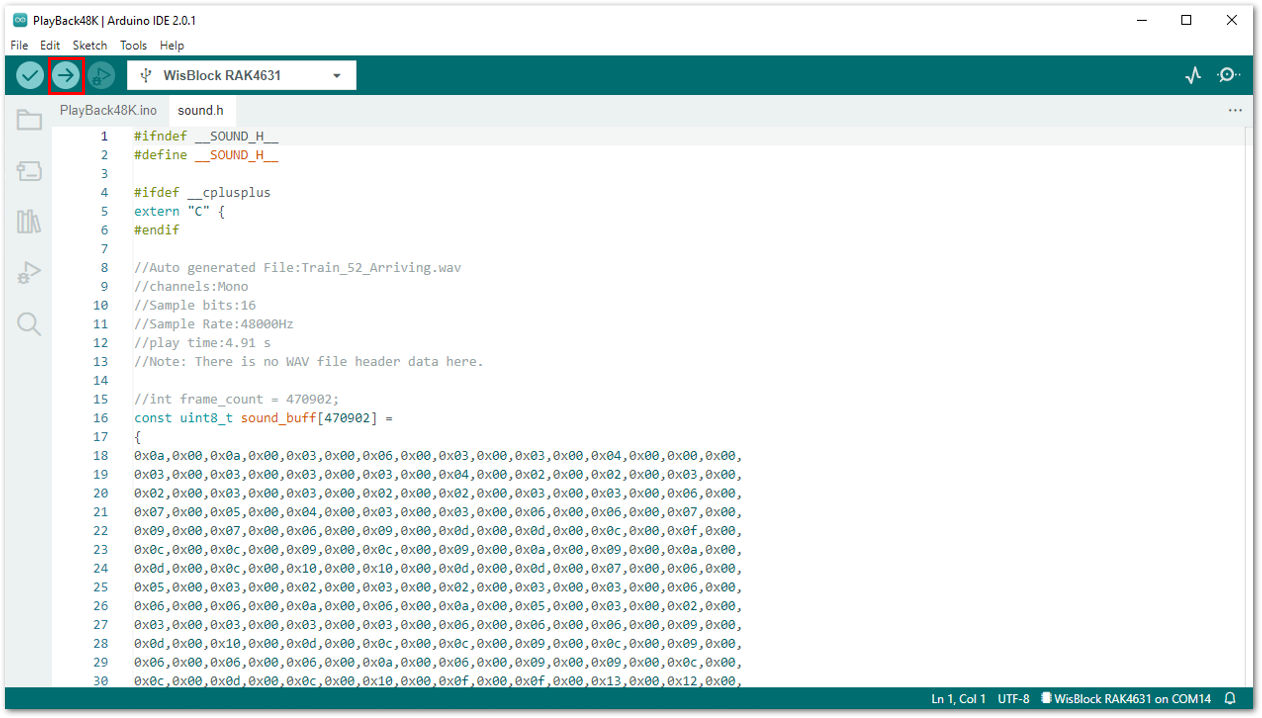Viewport: 1262px width, 718px height.
Task: Click the Arduino IDE logo in title bar
Action: 20,20
